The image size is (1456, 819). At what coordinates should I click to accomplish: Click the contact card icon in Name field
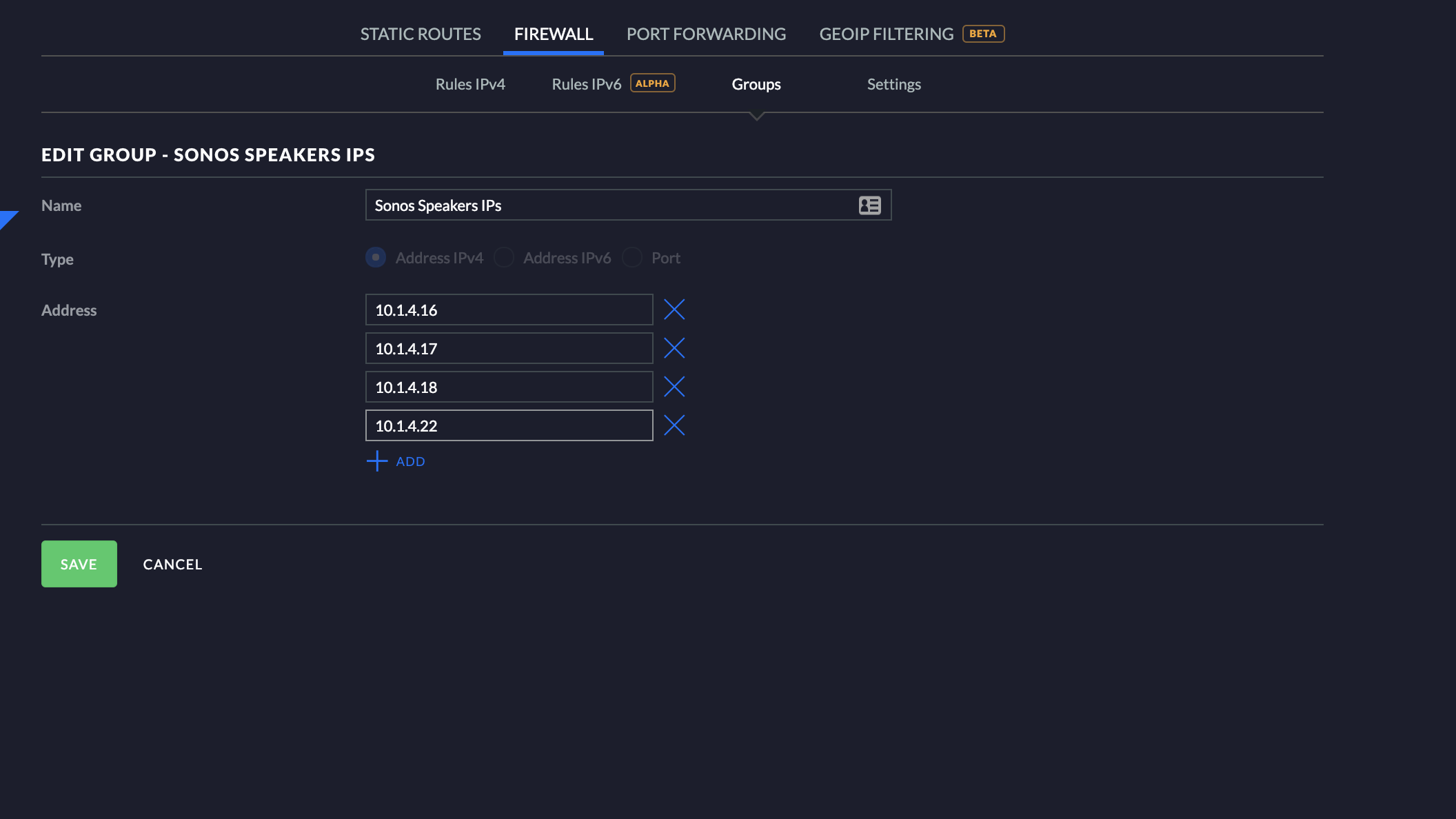coord(869,205)
